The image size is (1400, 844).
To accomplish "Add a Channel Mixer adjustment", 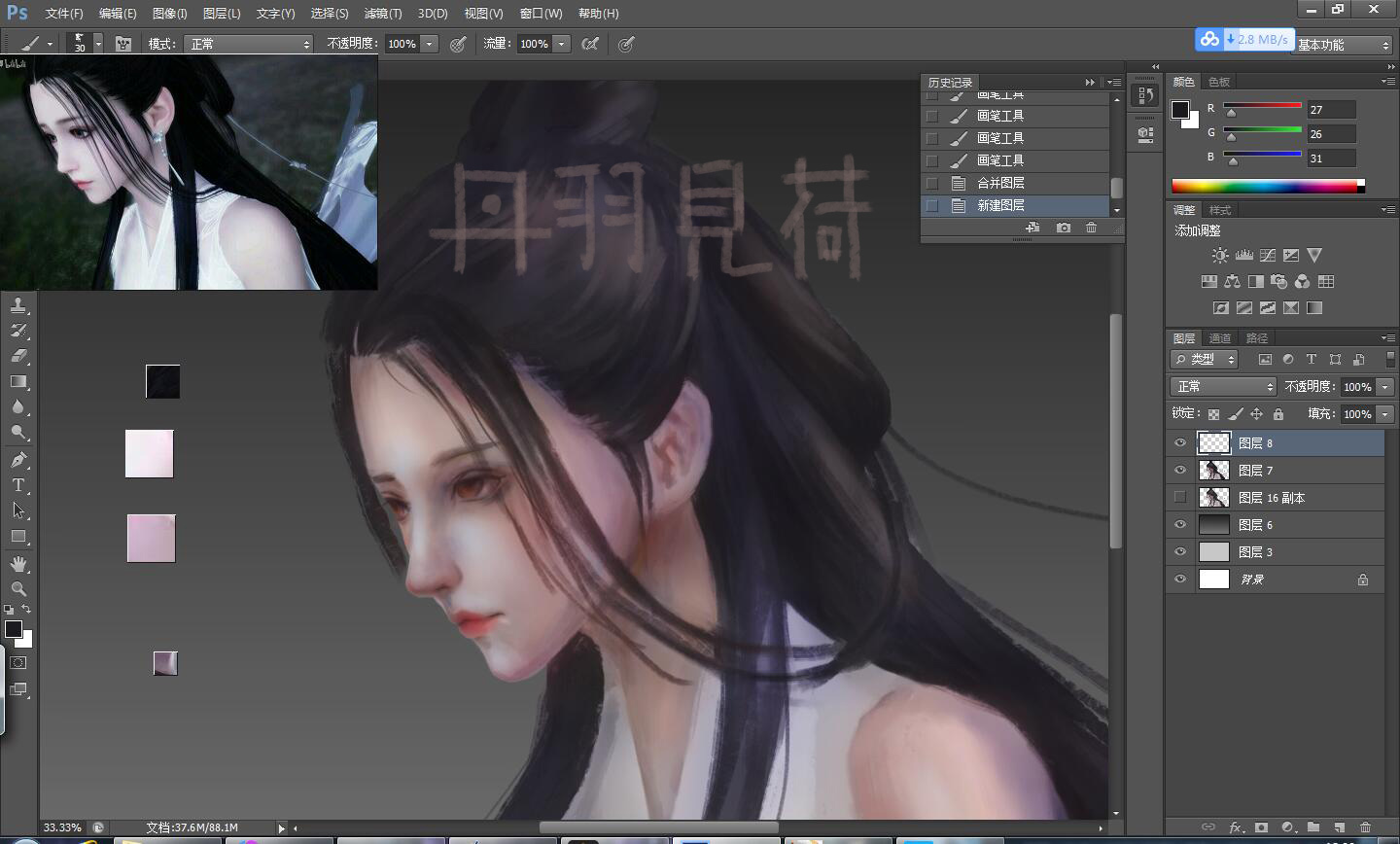I will pos(1303,282).
